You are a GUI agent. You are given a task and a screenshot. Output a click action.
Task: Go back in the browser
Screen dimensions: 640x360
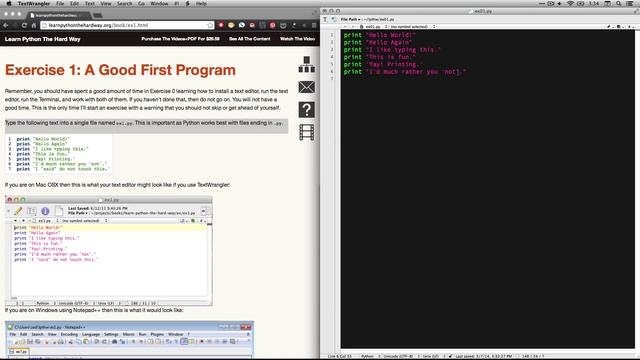coord(6,25)
